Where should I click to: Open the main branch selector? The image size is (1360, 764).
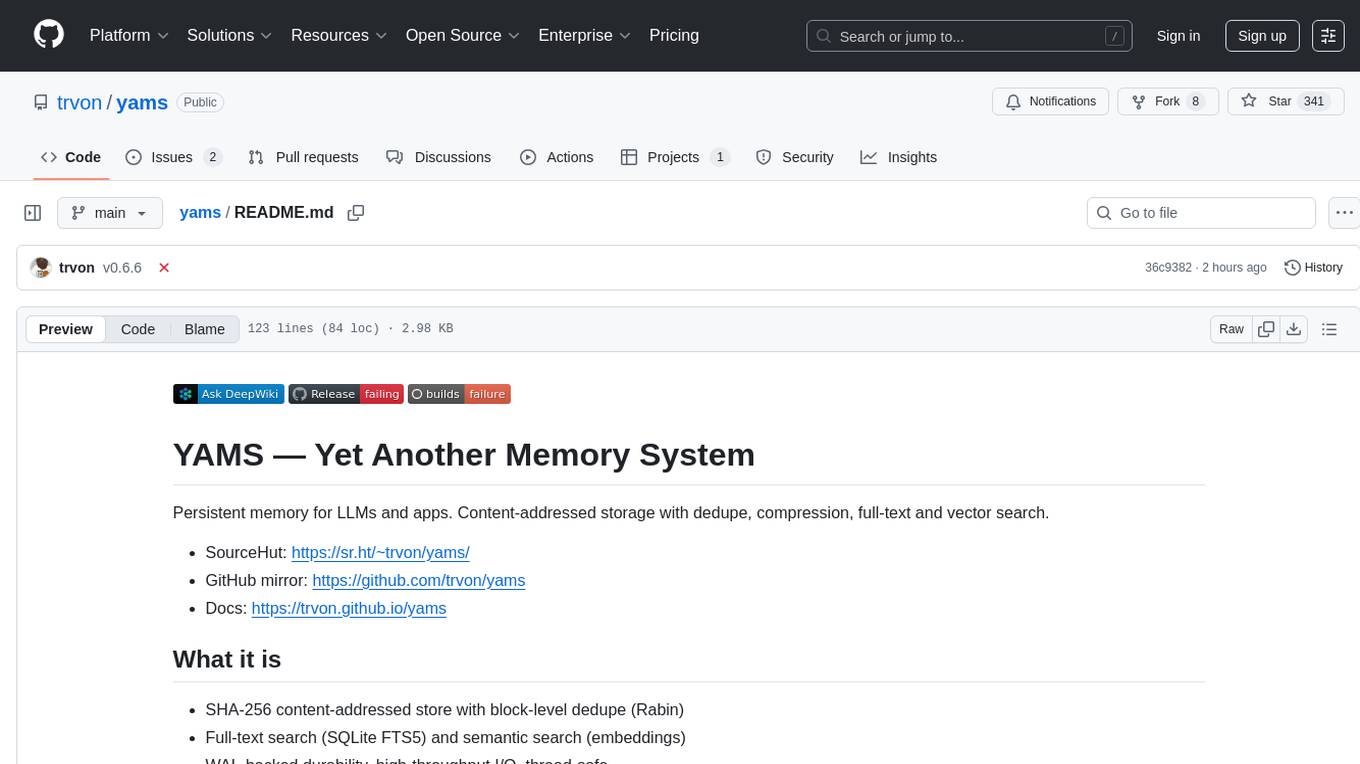pyautogui.click(x=110, y=213)
